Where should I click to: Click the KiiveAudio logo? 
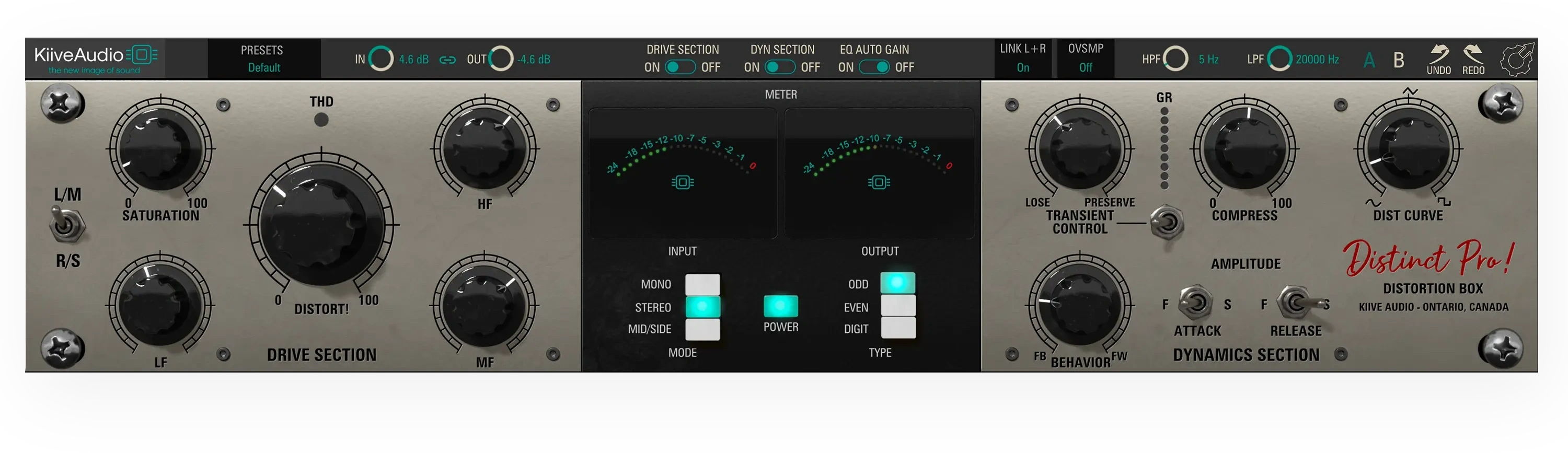pos(96,59)
